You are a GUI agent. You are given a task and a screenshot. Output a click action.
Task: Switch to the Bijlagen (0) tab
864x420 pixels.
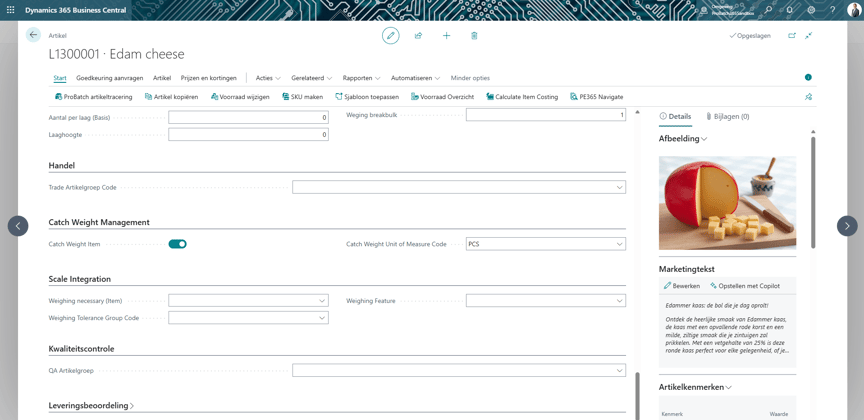click(x=728, y=116)
